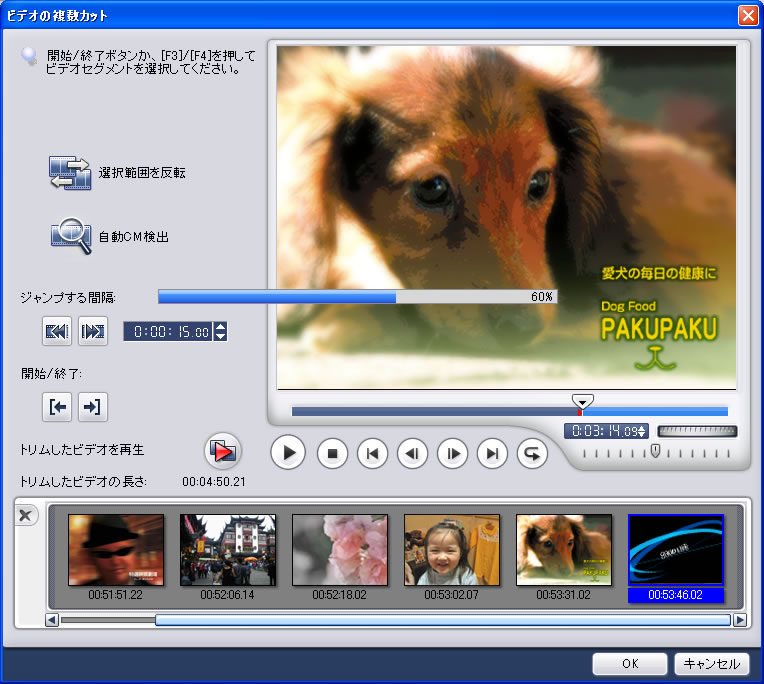Stop the video playback
The image size is (764, 684).
[332, 454]
